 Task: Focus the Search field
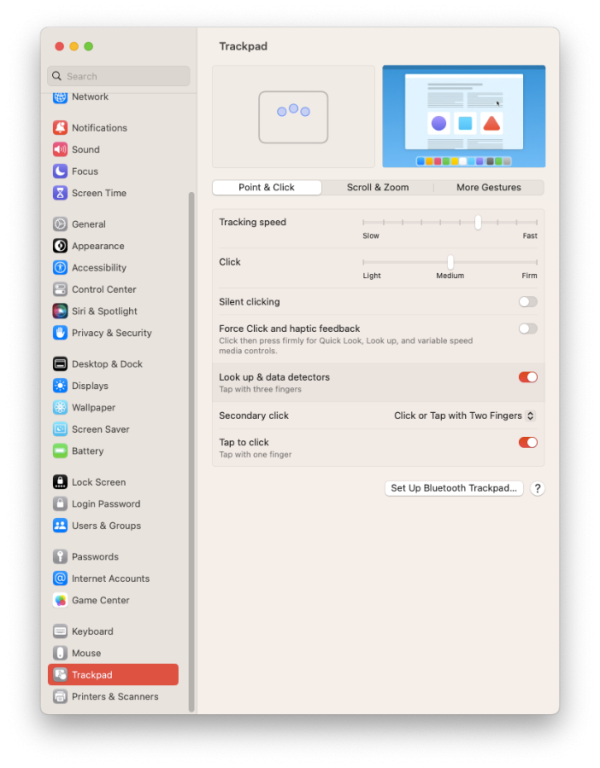coord(119,76)
